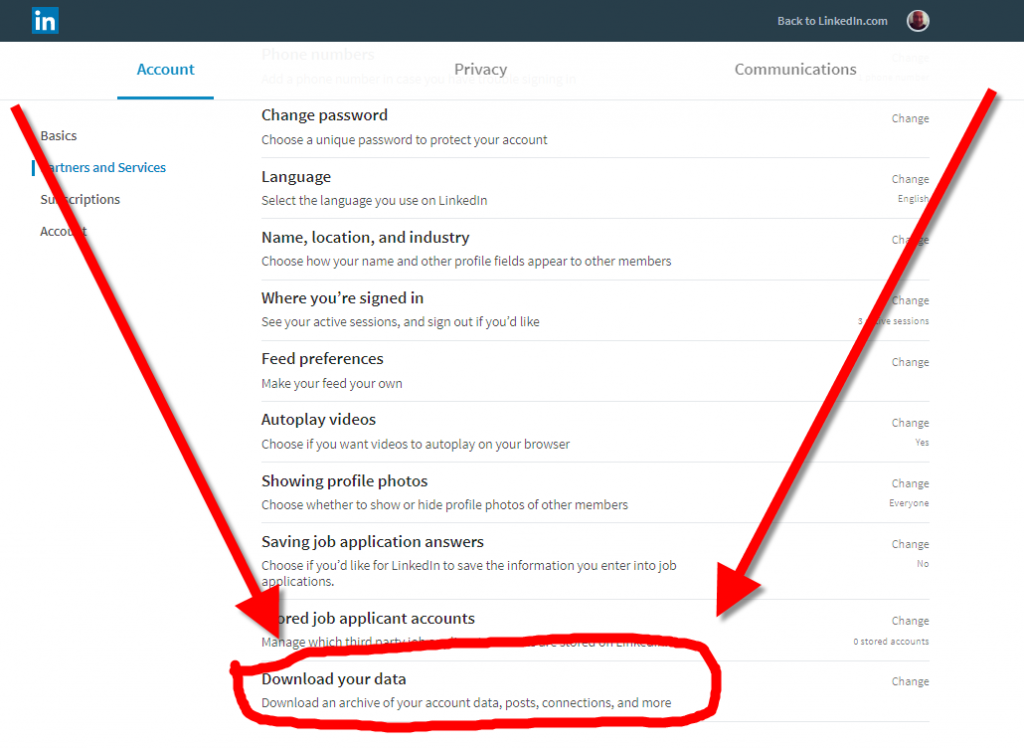Stay on the Account tab
This screenshot has height=749, width=1024.
165,69
